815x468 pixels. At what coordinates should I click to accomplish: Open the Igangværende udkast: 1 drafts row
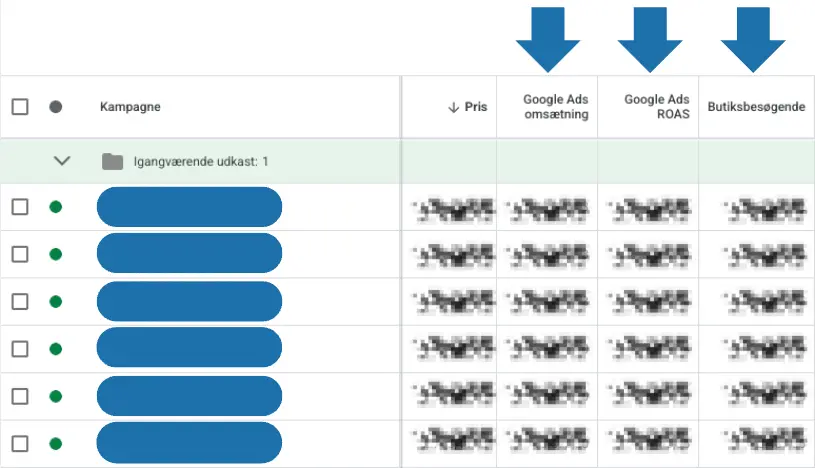point(200,161)
